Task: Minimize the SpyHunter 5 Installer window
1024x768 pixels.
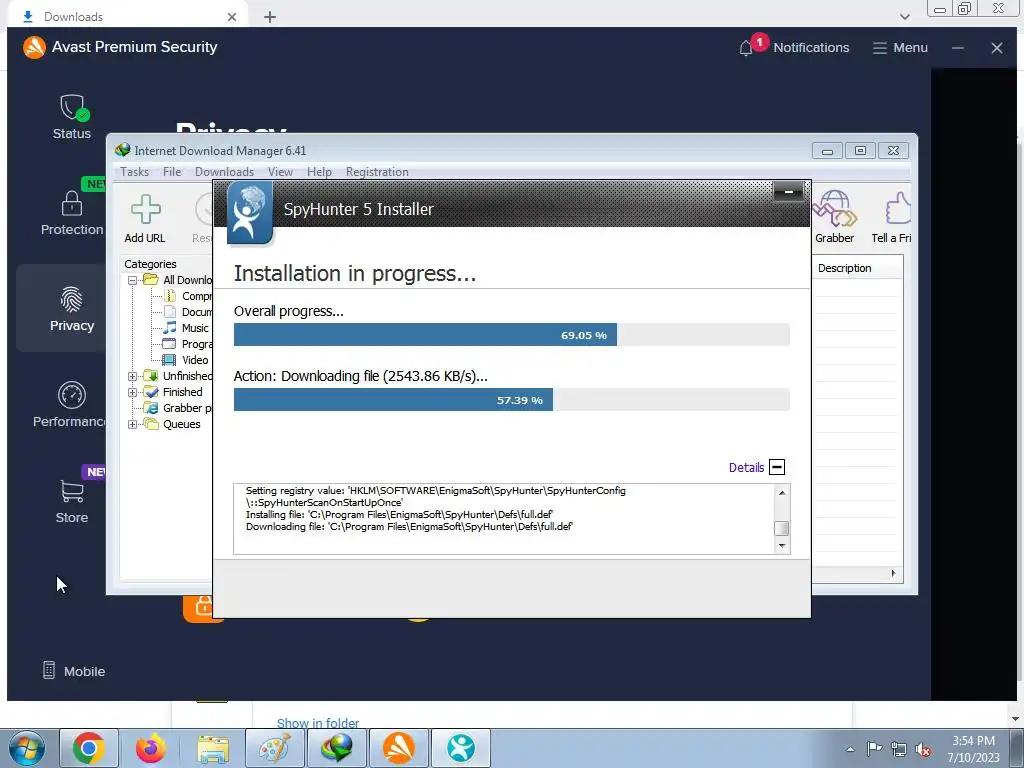Action: coord(788,192)
